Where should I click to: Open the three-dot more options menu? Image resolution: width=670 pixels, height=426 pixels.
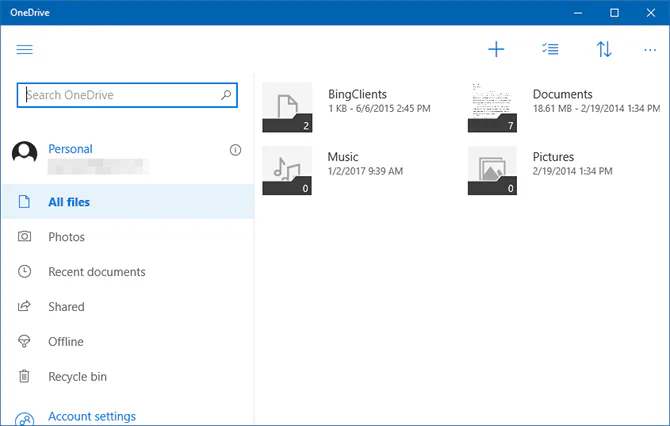(650, 50)
